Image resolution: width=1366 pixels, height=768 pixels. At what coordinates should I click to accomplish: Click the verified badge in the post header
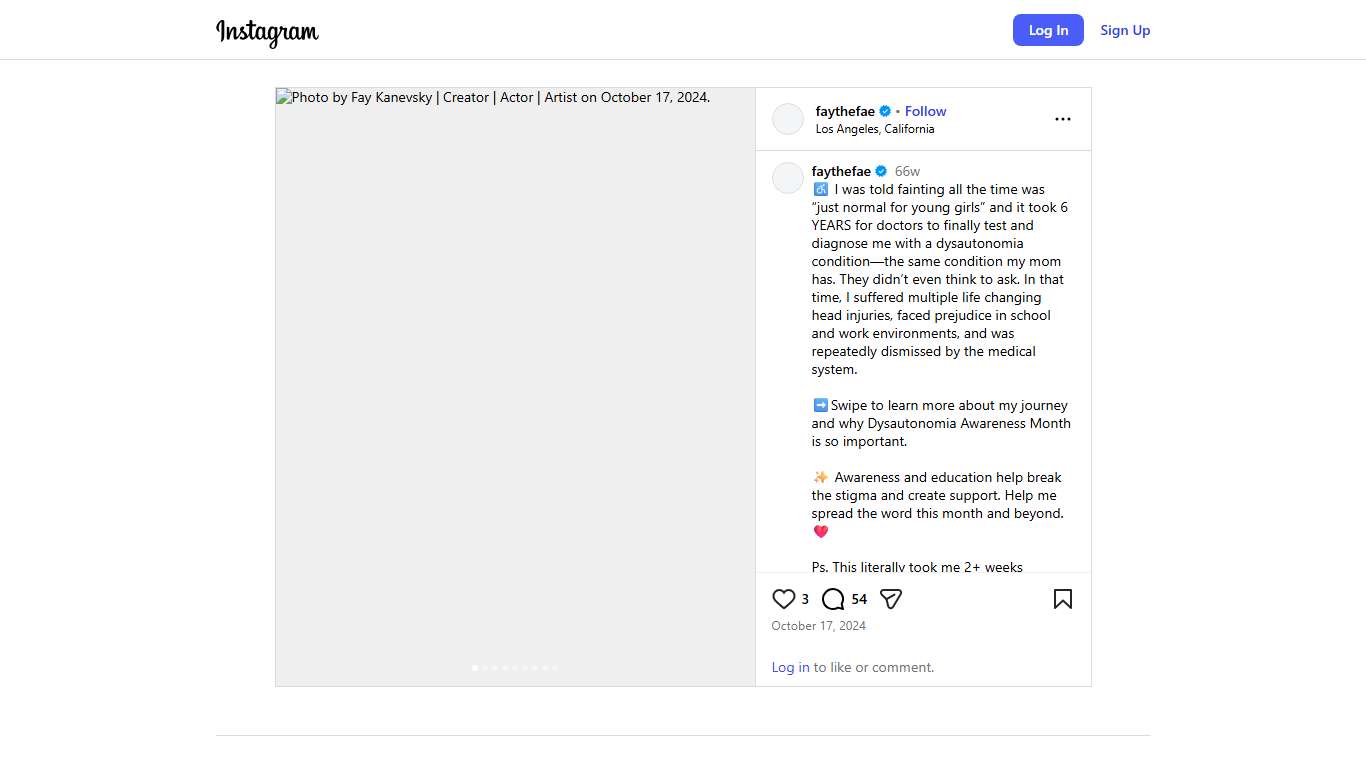point(885,112)
